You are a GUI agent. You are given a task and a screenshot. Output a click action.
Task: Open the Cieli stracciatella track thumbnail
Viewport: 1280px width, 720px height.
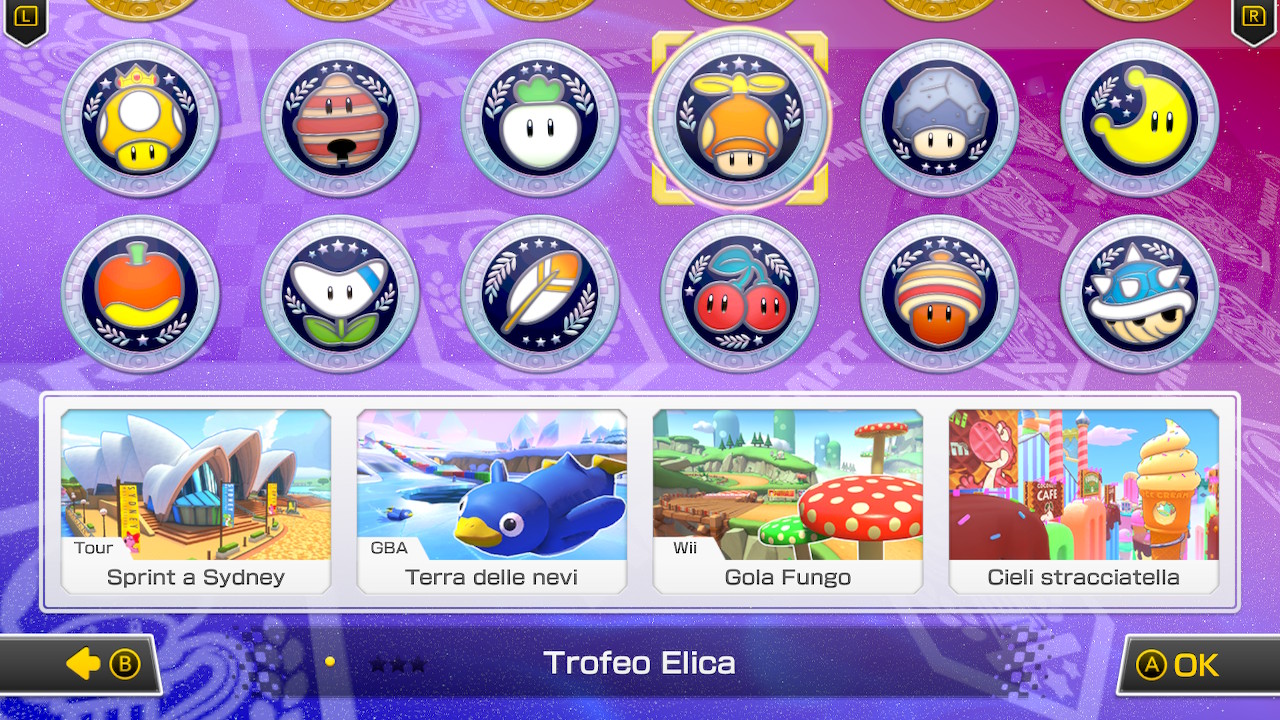1084,501
